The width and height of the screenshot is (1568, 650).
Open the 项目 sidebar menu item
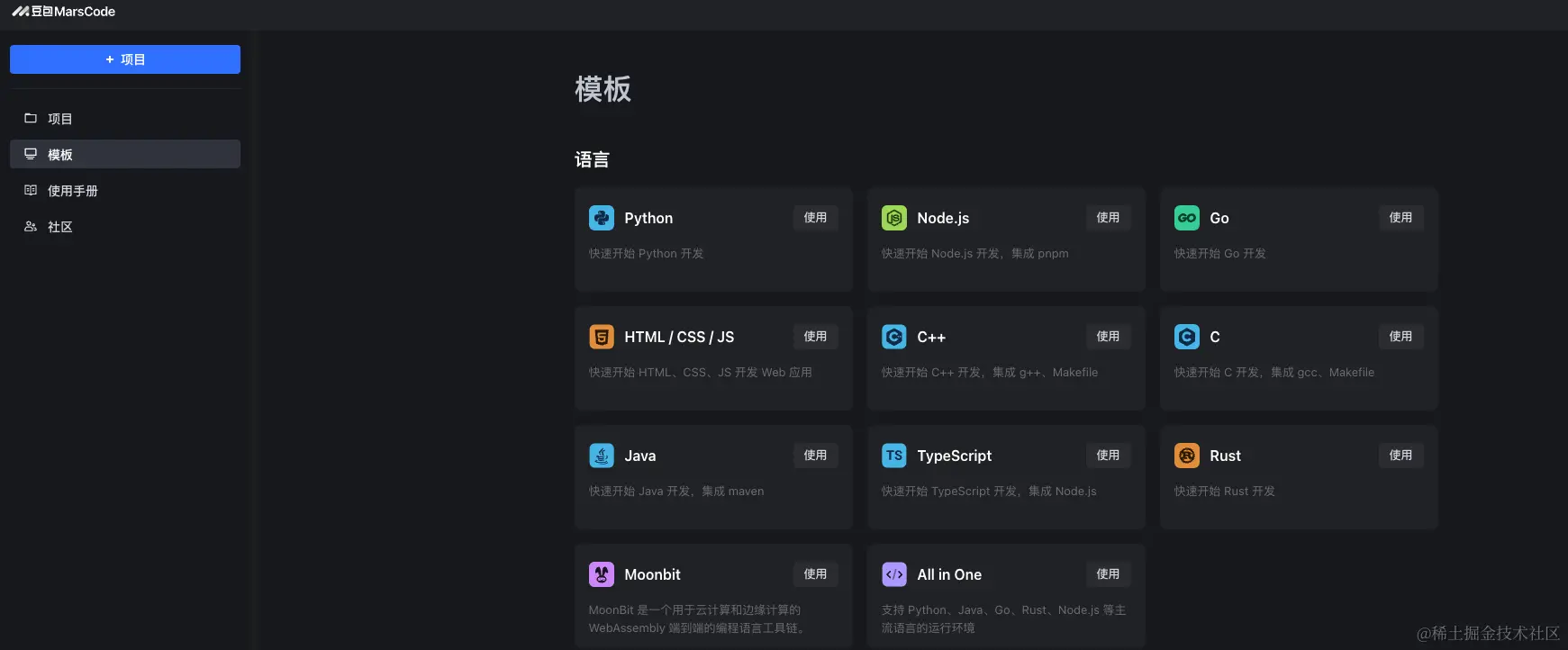125,118
